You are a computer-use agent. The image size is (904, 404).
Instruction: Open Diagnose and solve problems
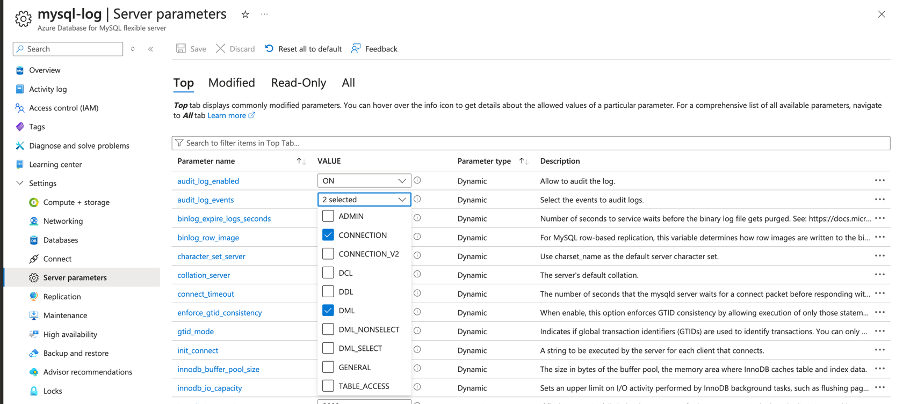(x=78, y=146)
